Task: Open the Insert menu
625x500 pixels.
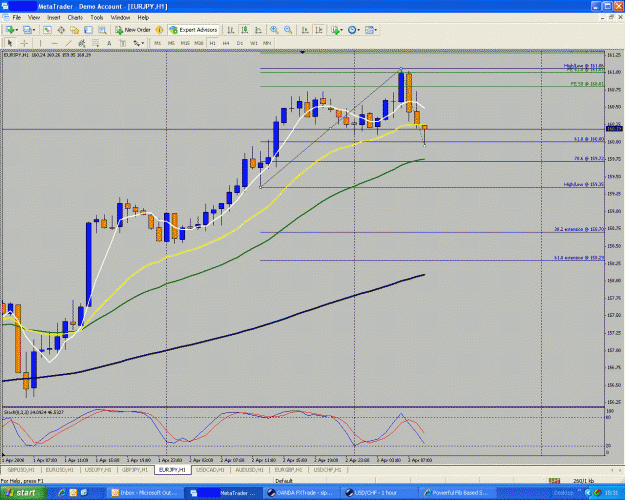Action: pos(54,18)
